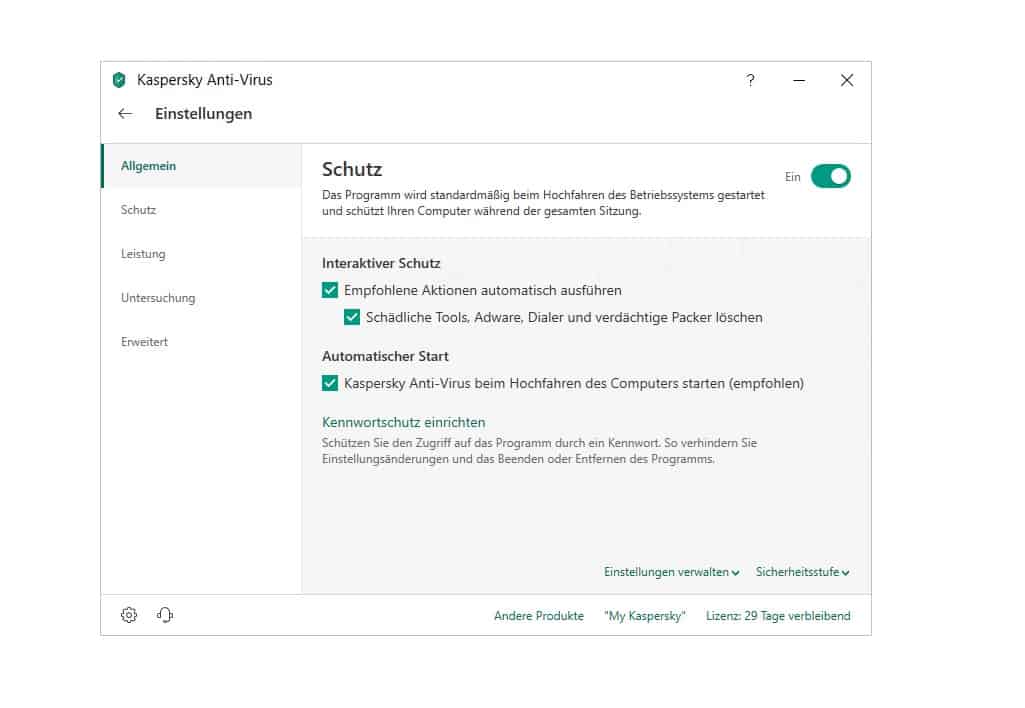Screen dimensions: 1025x708
Task: Minimize the Kaspersky Anti-Virus window
Action: coord(799,80)
